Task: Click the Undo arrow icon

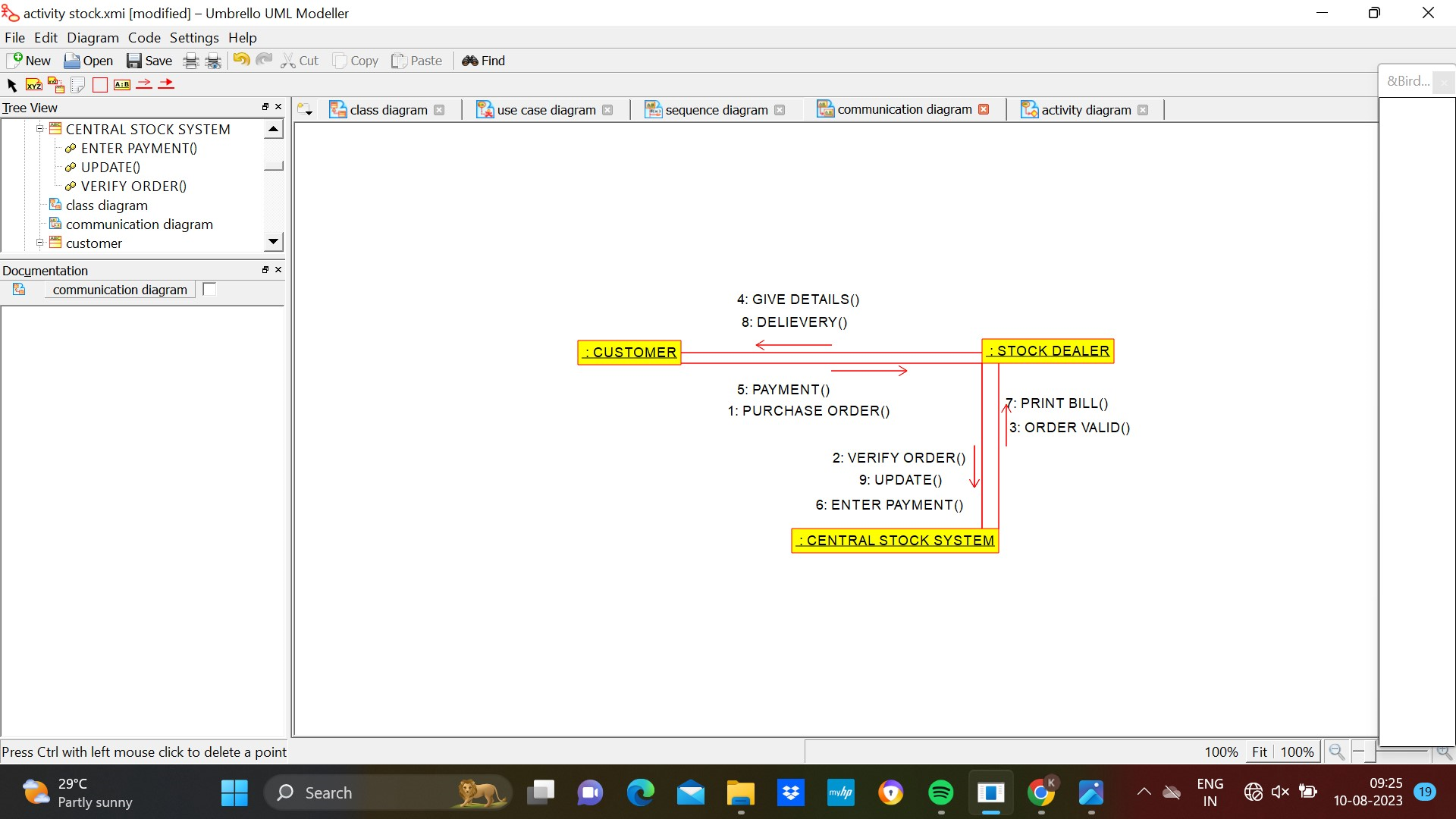Action: point(241,61)
